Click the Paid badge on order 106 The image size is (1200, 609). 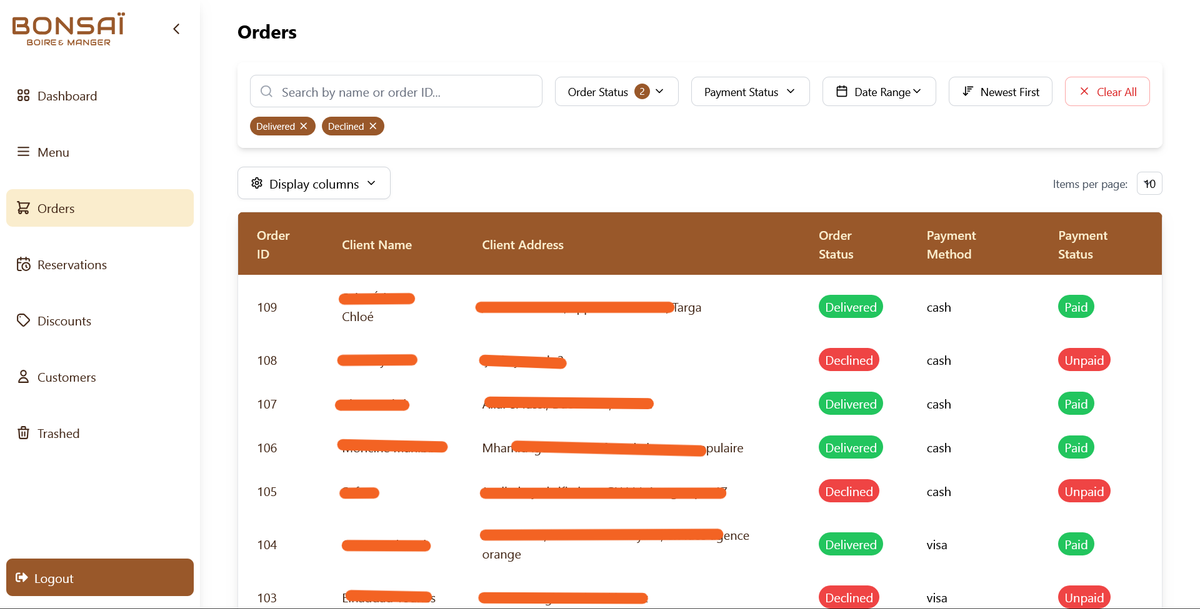pos(1076,448)
